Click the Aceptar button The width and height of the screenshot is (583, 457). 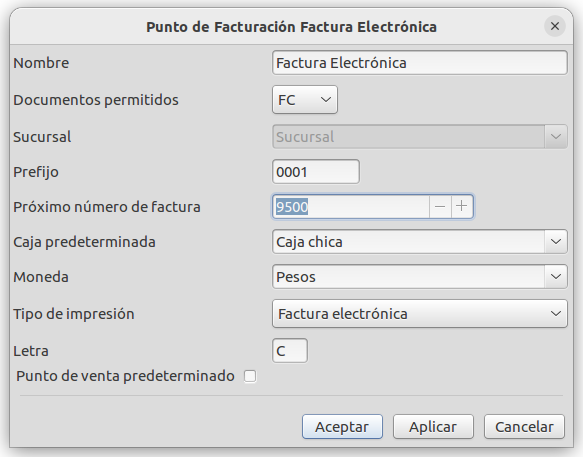(342, 427)
